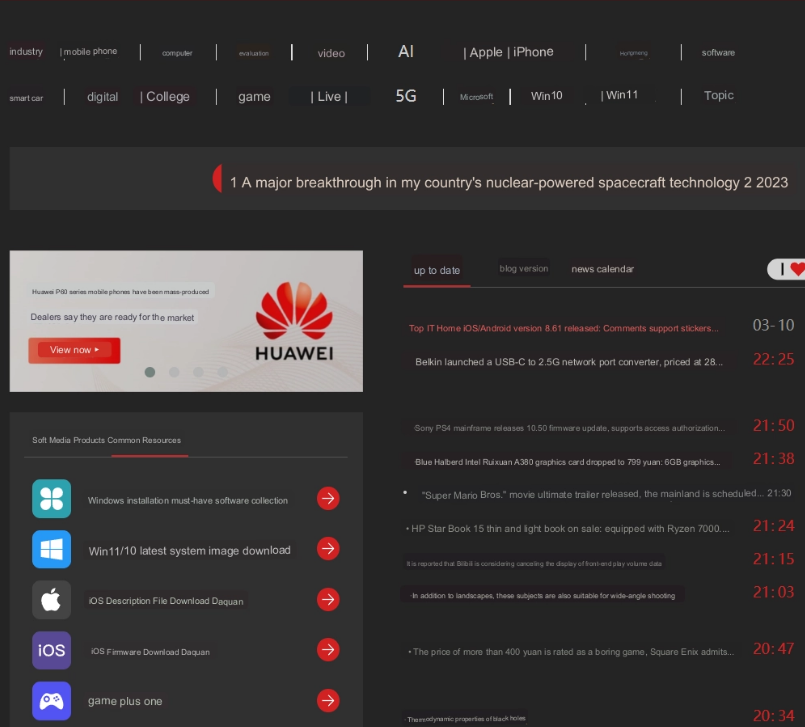
Task: Open the video navigation category
Action: coord(331,53)
